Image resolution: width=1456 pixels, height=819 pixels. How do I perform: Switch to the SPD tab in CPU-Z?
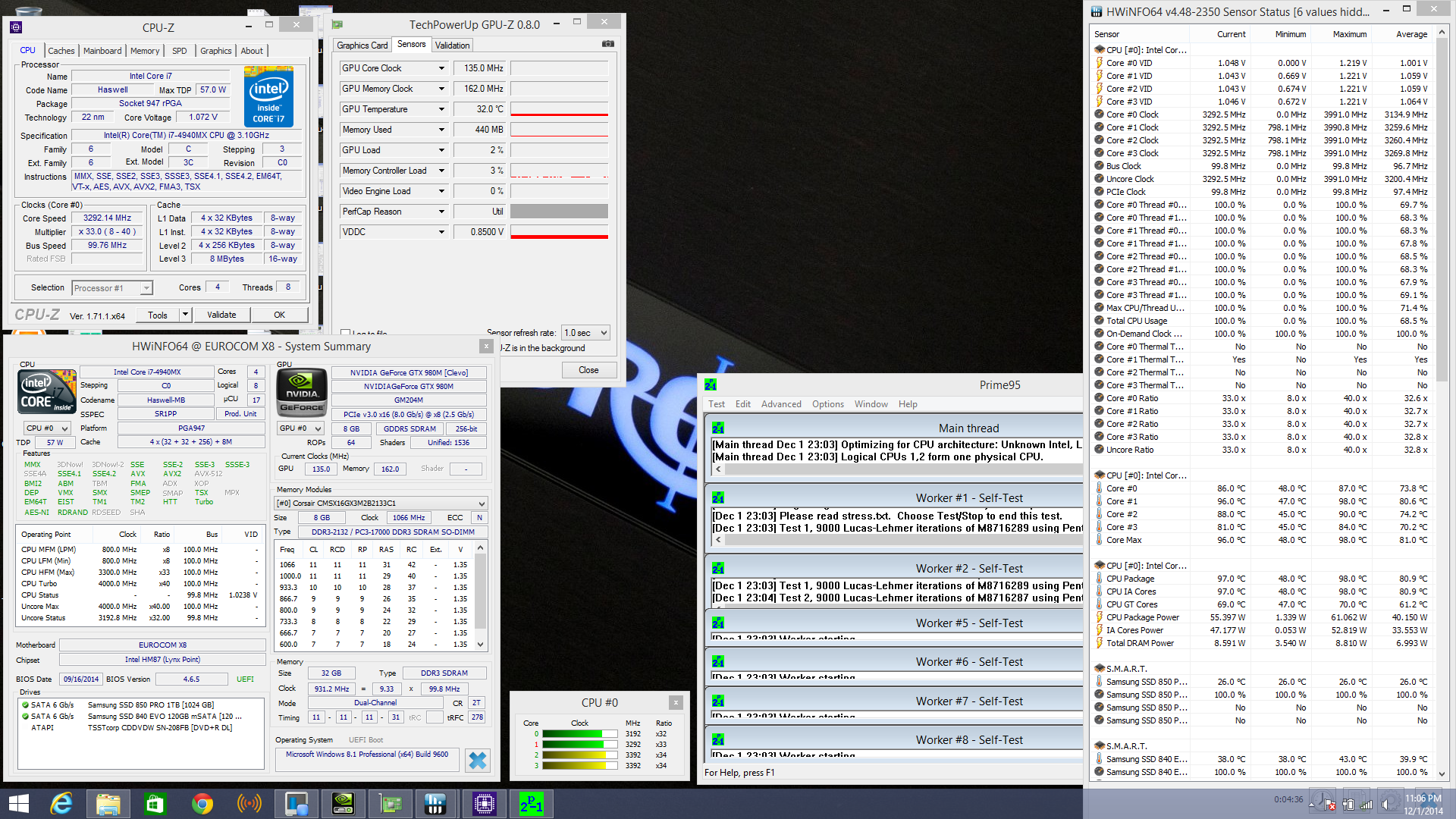[x=179, y=51]
